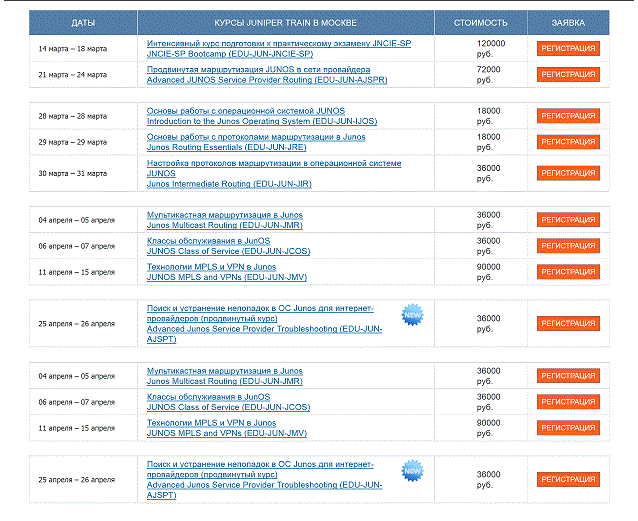The height and width of the screenshot is (521, 638).
Task: Click upper NEW badge beside the Troubleshooting course
Action: (x=413, y=315)
